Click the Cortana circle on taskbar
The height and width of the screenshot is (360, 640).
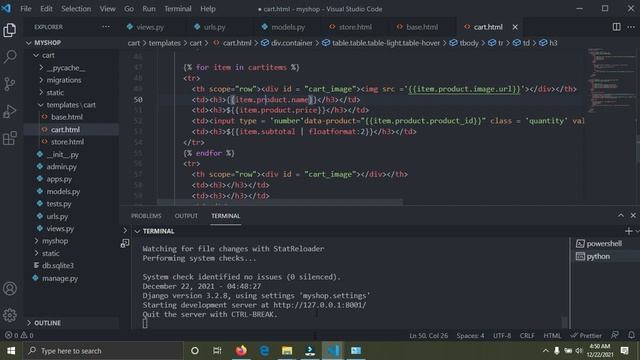[195, 351]
